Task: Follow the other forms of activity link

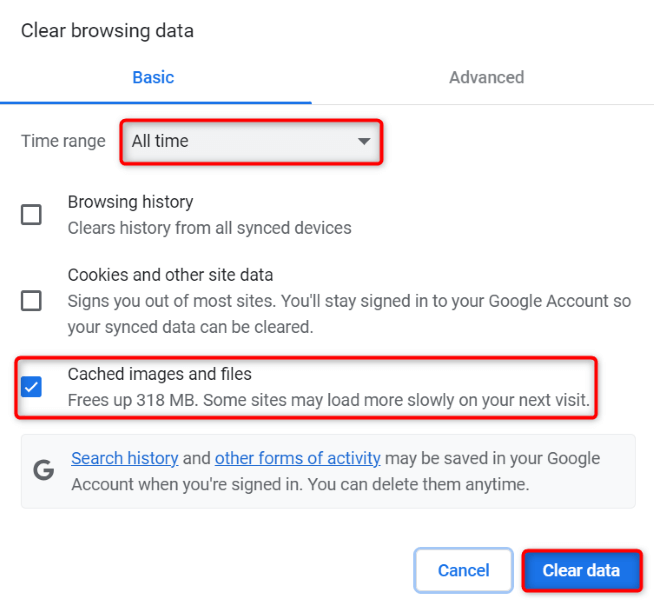Action: tap(297, 458)
